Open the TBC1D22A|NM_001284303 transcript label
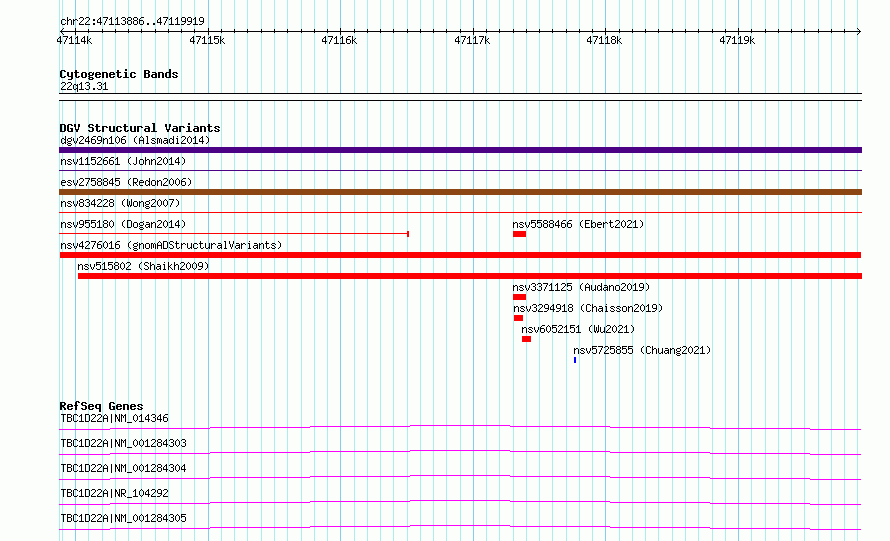Screen dimensions: 890x541 click(x=123, y=443)
